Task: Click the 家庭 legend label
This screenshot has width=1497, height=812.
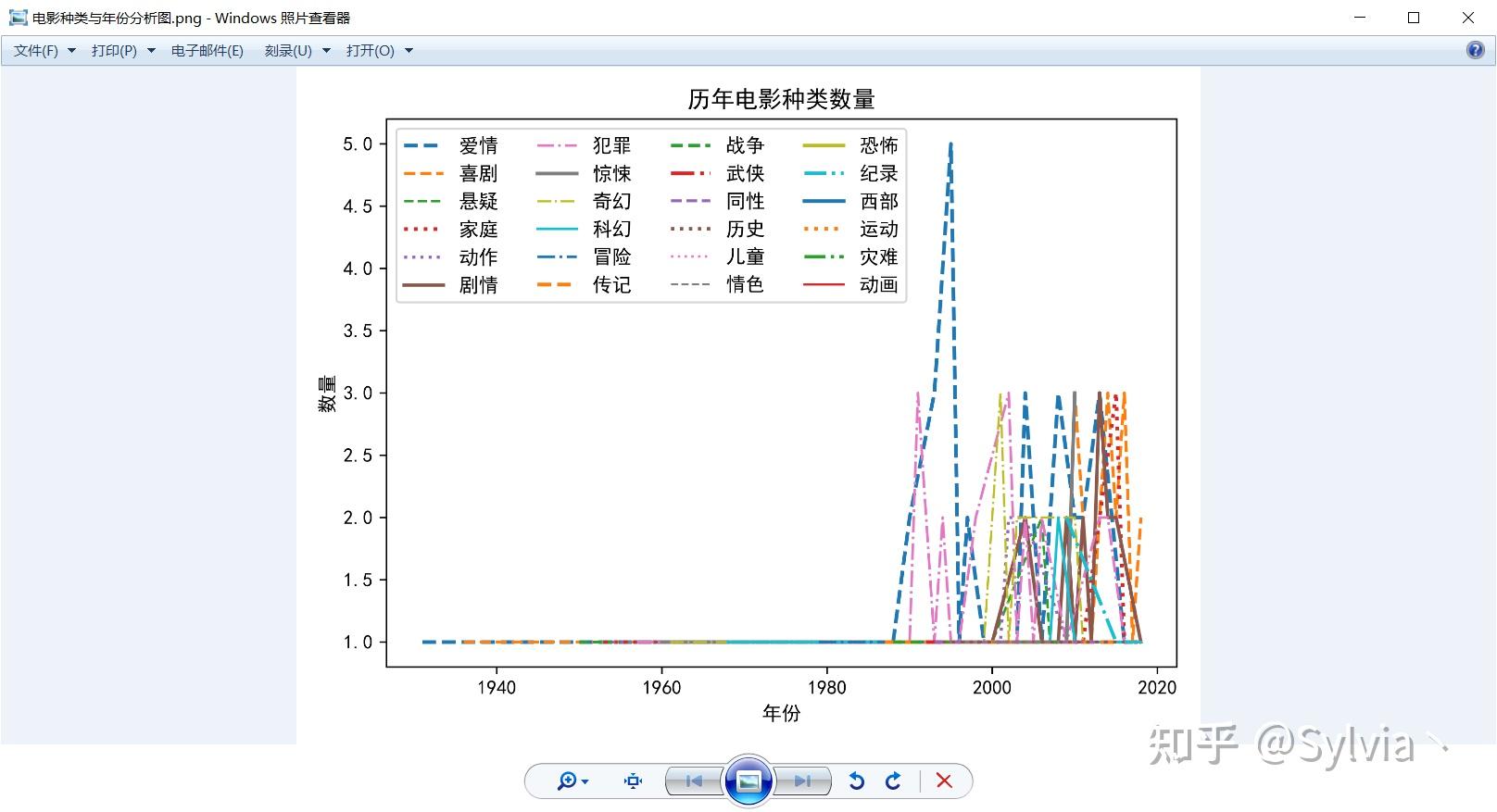Action: [479, 229]
